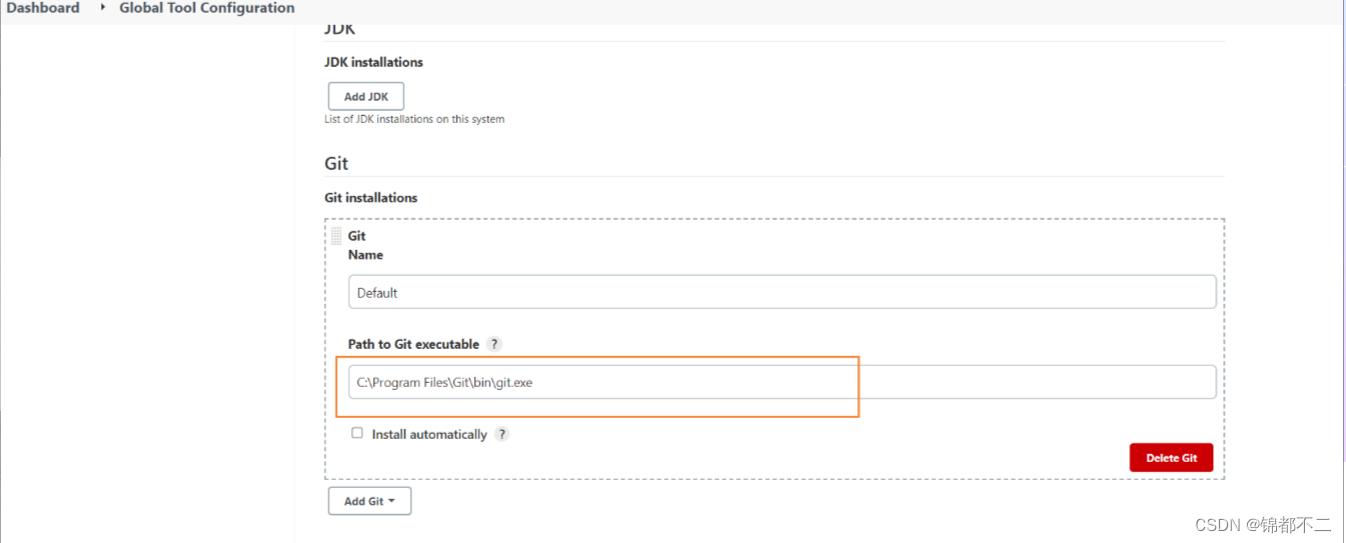Focus the Git Name field containing Default
The height and width of the screenshot is (543, 1346).
[782, 292]
